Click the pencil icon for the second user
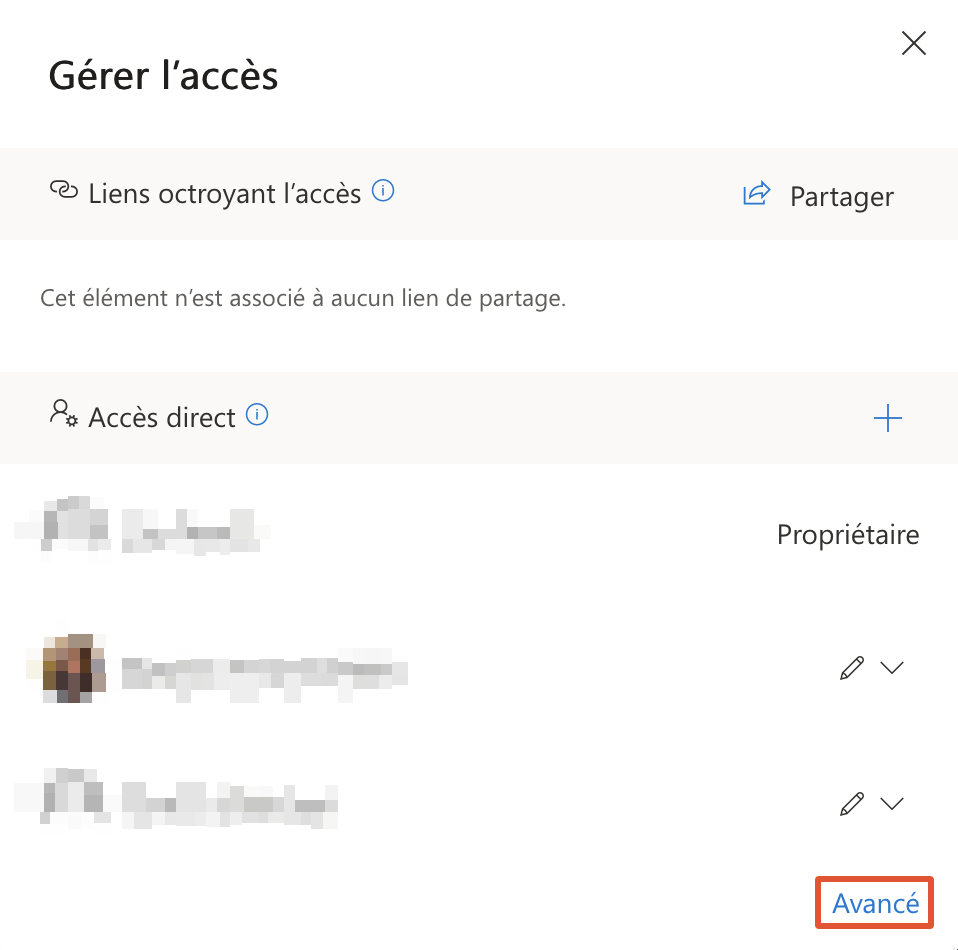Viewport: 958px width, 950px height. point(851,668)
